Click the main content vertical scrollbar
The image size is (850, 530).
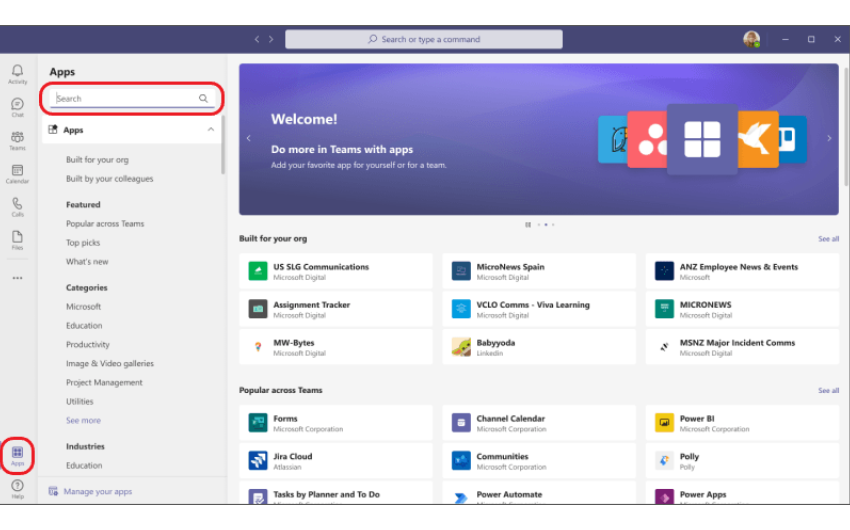846,128
